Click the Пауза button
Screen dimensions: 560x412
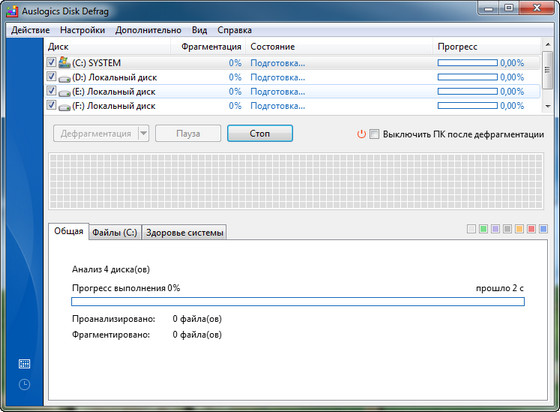pyautogui.click(x=188, y=134)
